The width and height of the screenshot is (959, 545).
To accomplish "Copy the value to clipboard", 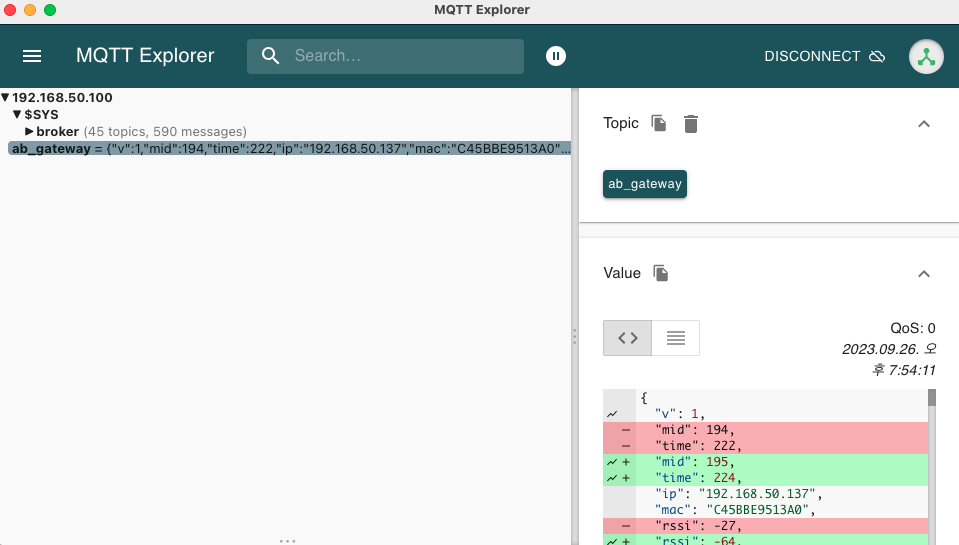I will click(x=661, y=273).
